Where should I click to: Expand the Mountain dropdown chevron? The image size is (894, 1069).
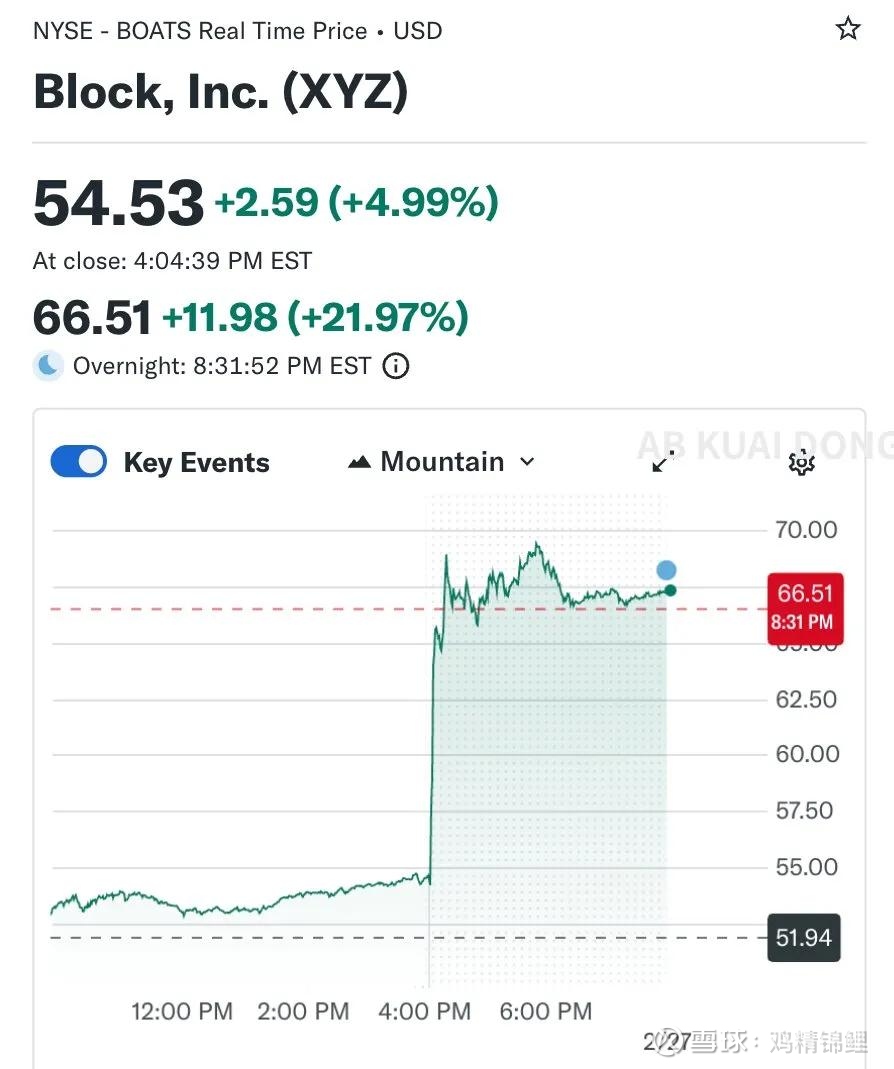[528, 462]
